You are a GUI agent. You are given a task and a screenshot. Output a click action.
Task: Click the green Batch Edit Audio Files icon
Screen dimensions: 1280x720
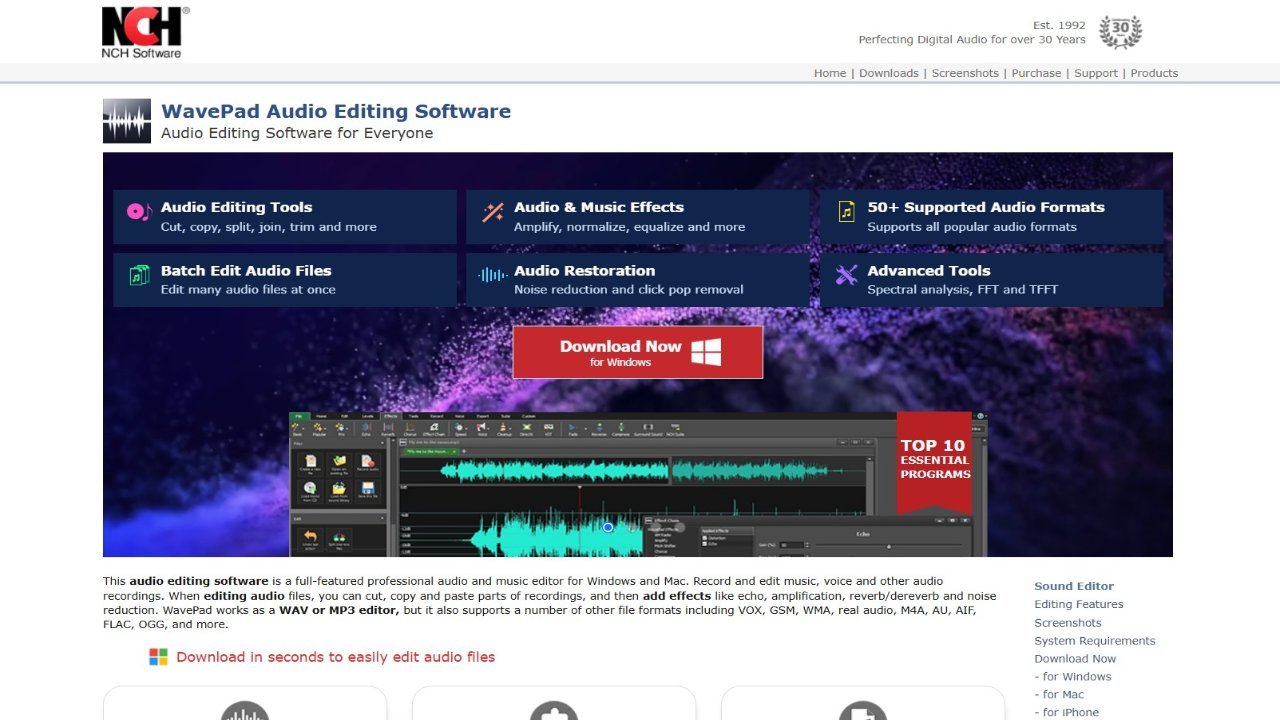click(139, 275)
